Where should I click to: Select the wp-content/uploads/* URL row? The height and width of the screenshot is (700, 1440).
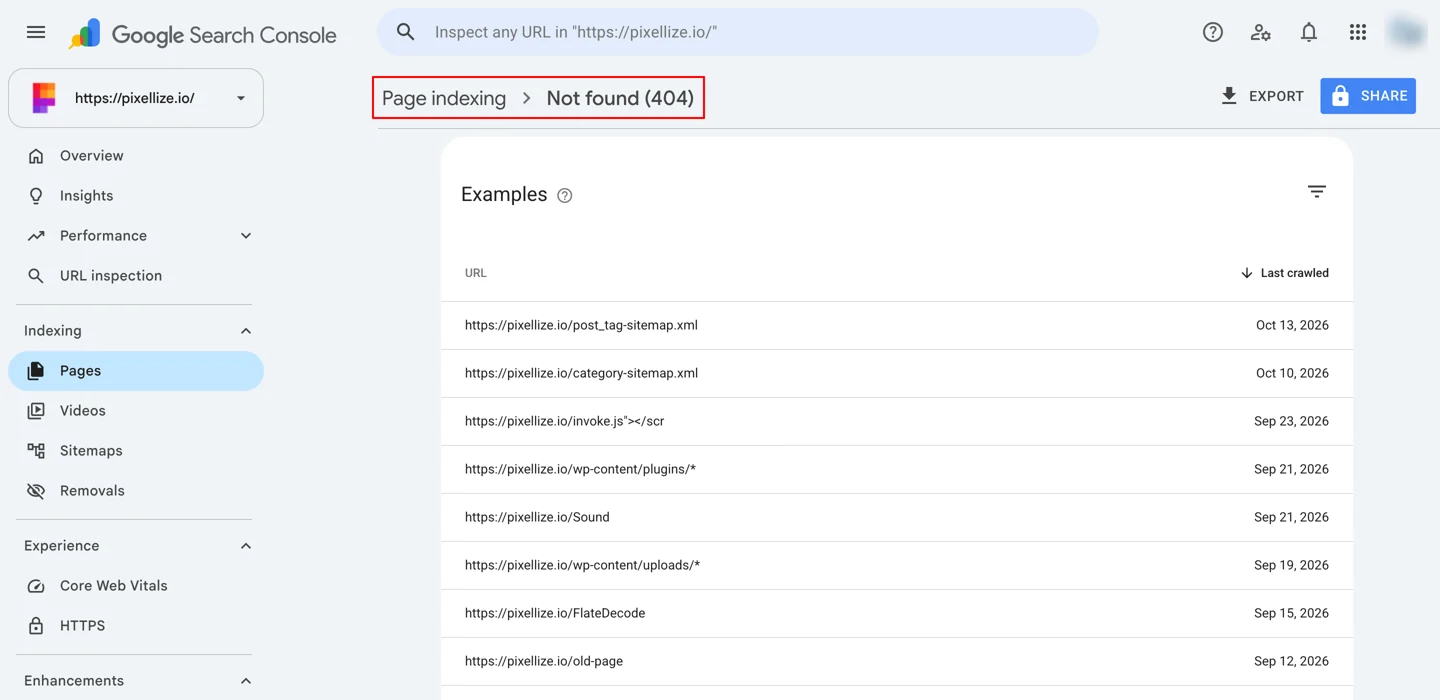pyautogui.click(x=897, y=566)
